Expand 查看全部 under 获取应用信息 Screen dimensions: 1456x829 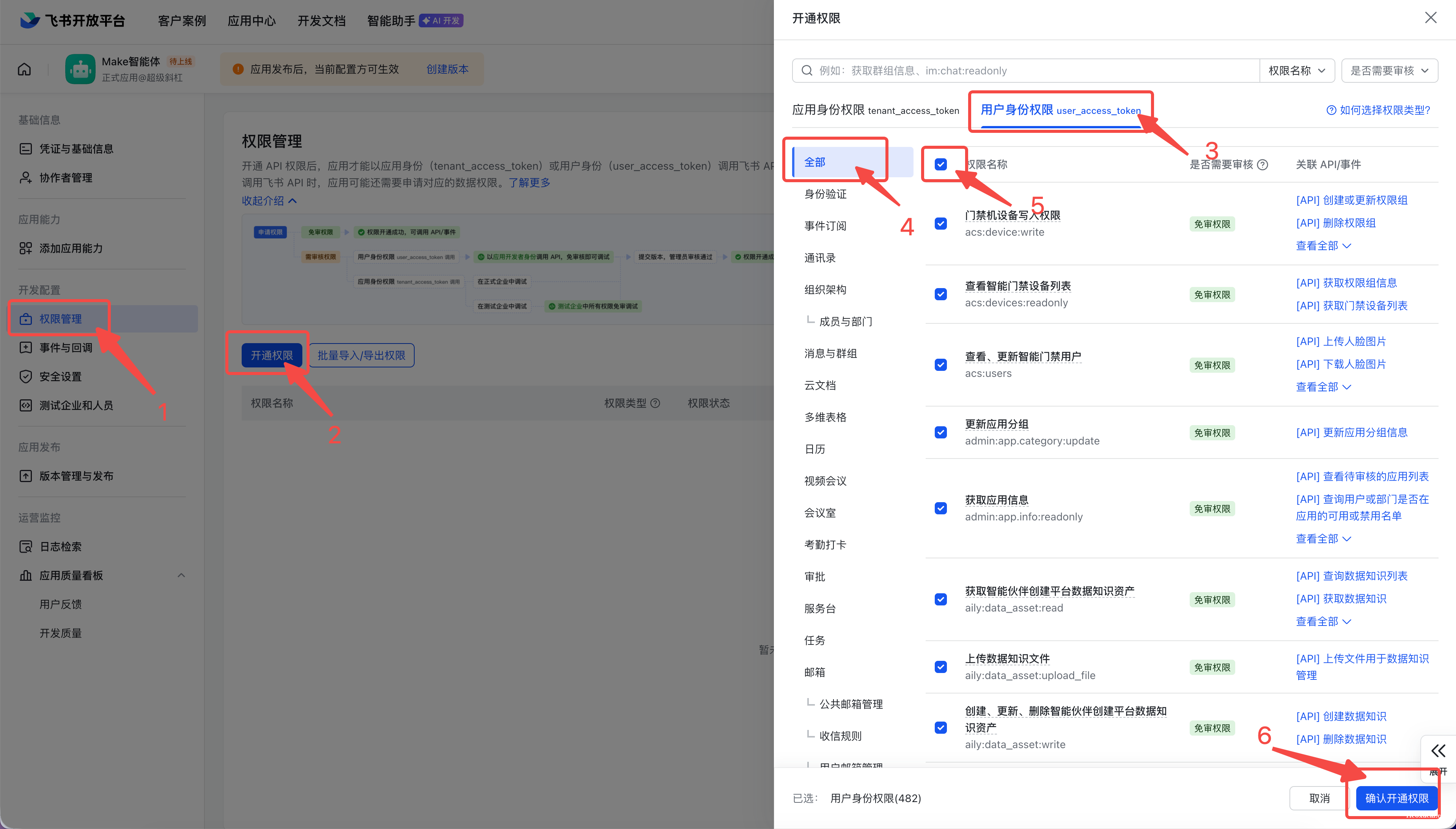click(x=1323, y=538)
